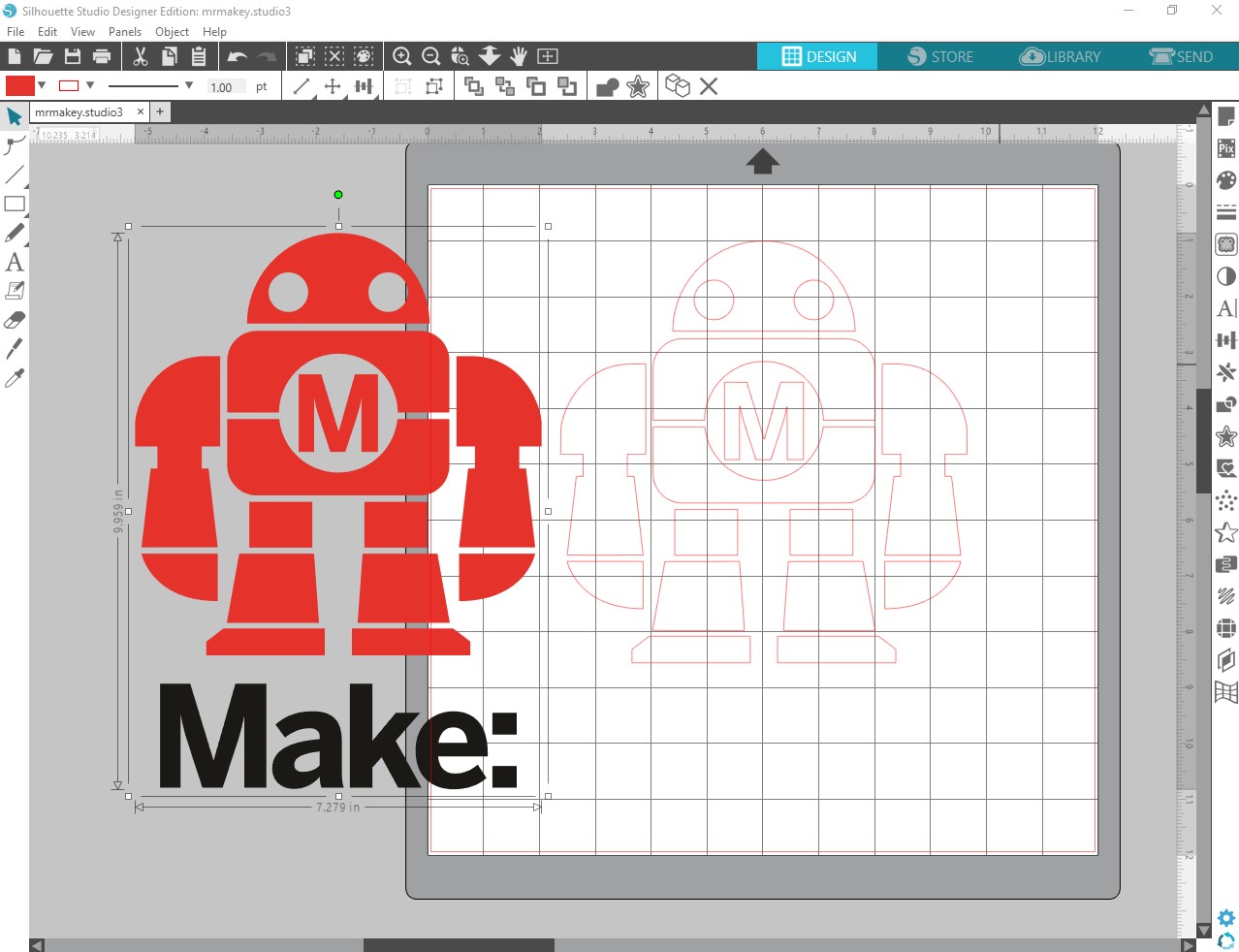Screen dimensions: 1239x952
Task: Open the Text Style panel
Action: [x=1226, y=308]
